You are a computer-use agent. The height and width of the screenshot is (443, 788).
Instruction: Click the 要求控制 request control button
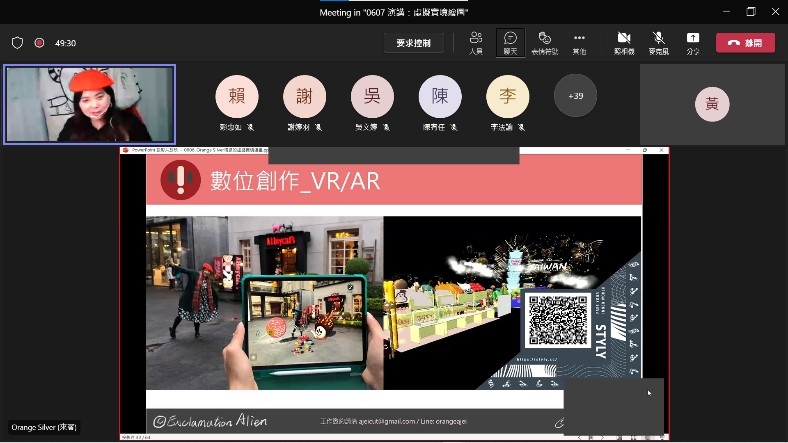[x=413, y=43]
